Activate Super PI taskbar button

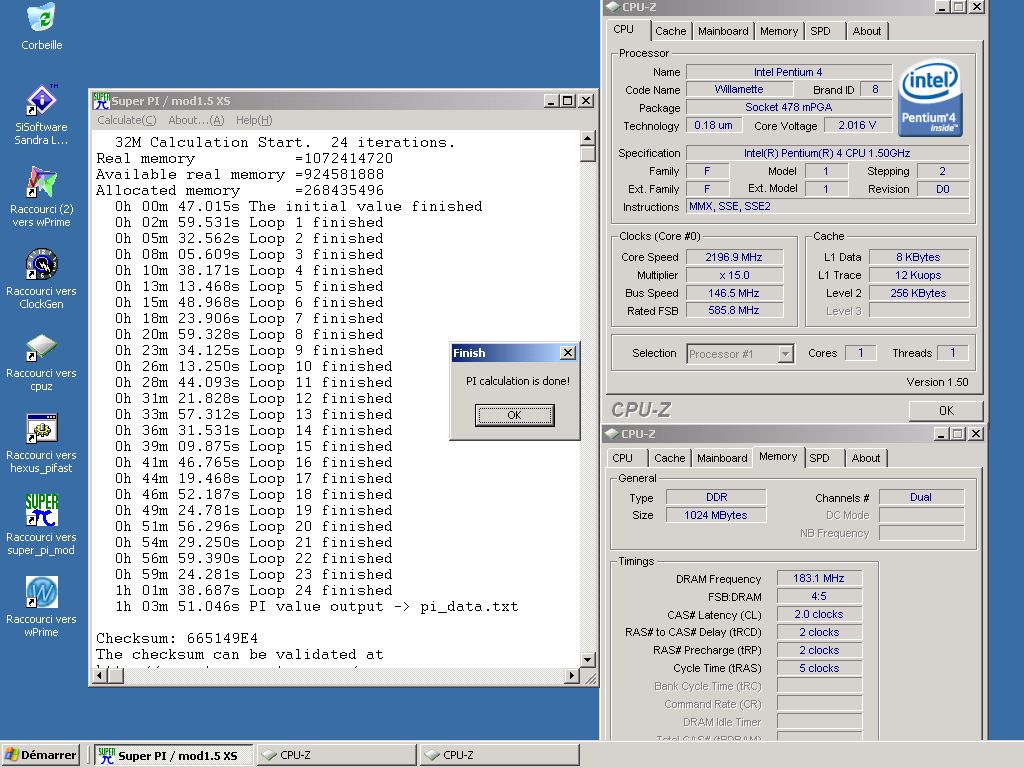(174, 755)
